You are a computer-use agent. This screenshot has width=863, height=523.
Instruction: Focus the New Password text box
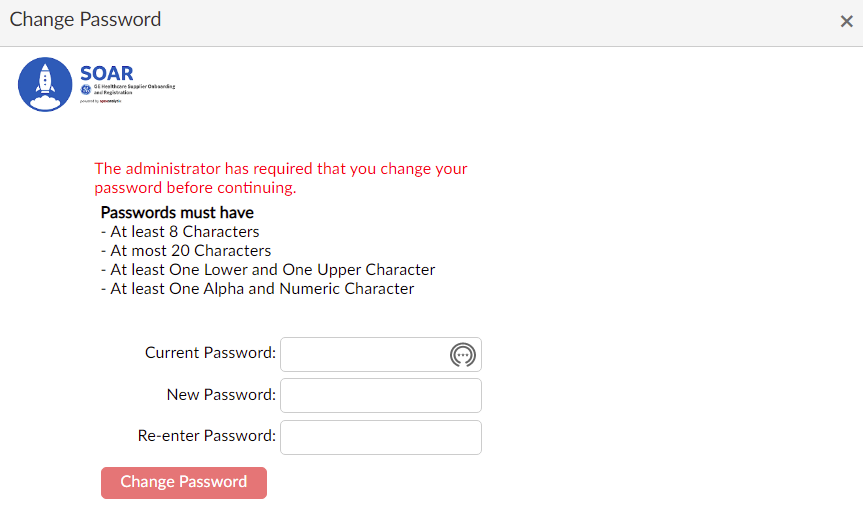coord(381,395)
